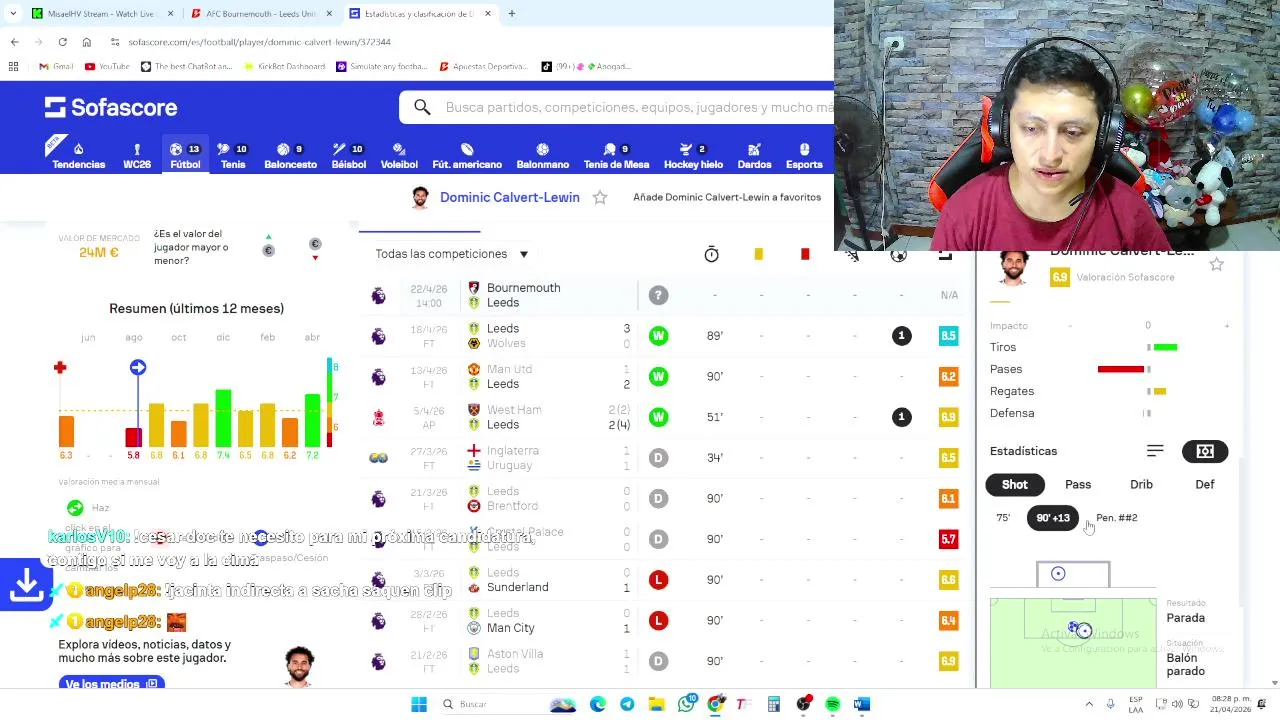Select the Def statistics tab
Screen dimensions: 1280x720
(1205, 484)
